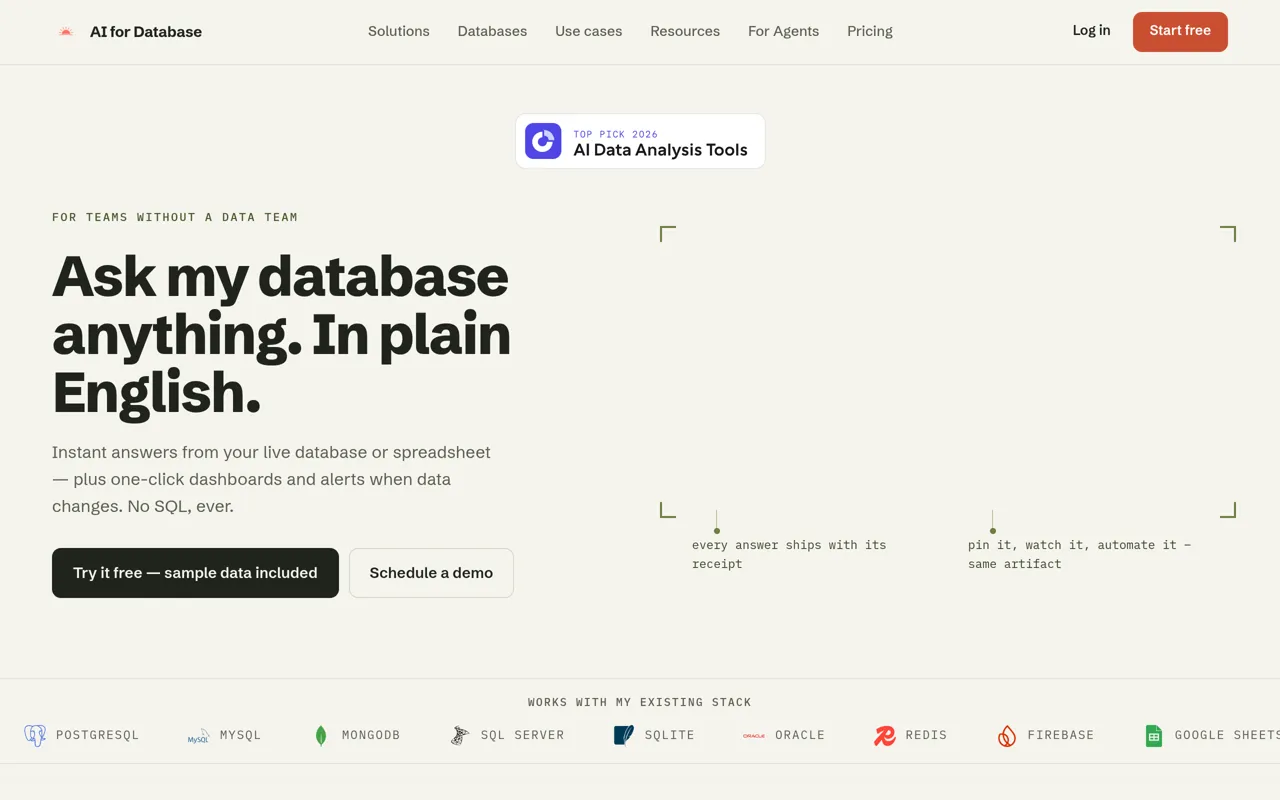1280x800 pixels.
Task: Click the SQLite feather icon
Action: coord(623,736)
